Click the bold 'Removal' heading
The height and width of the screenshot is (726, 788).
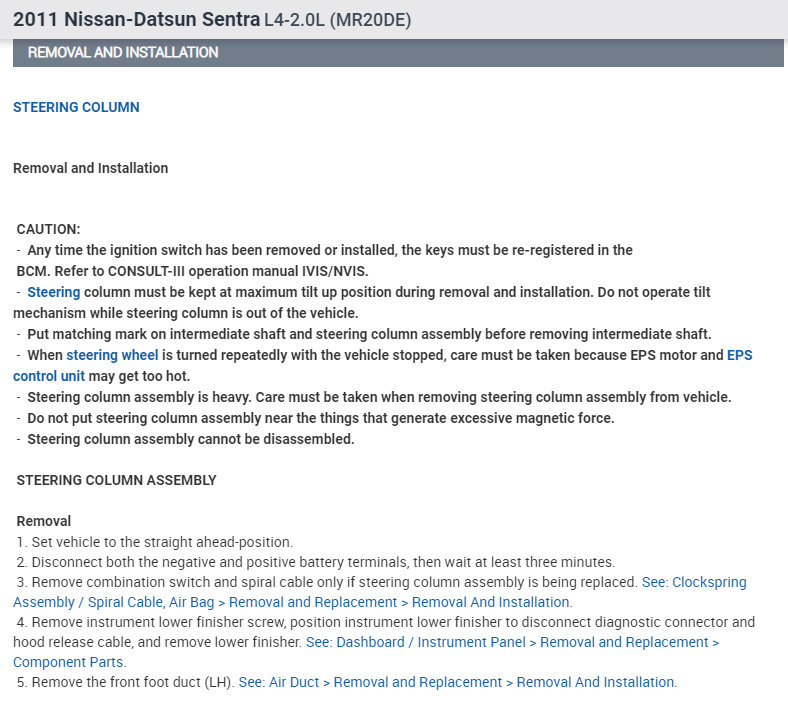point(44,521)
